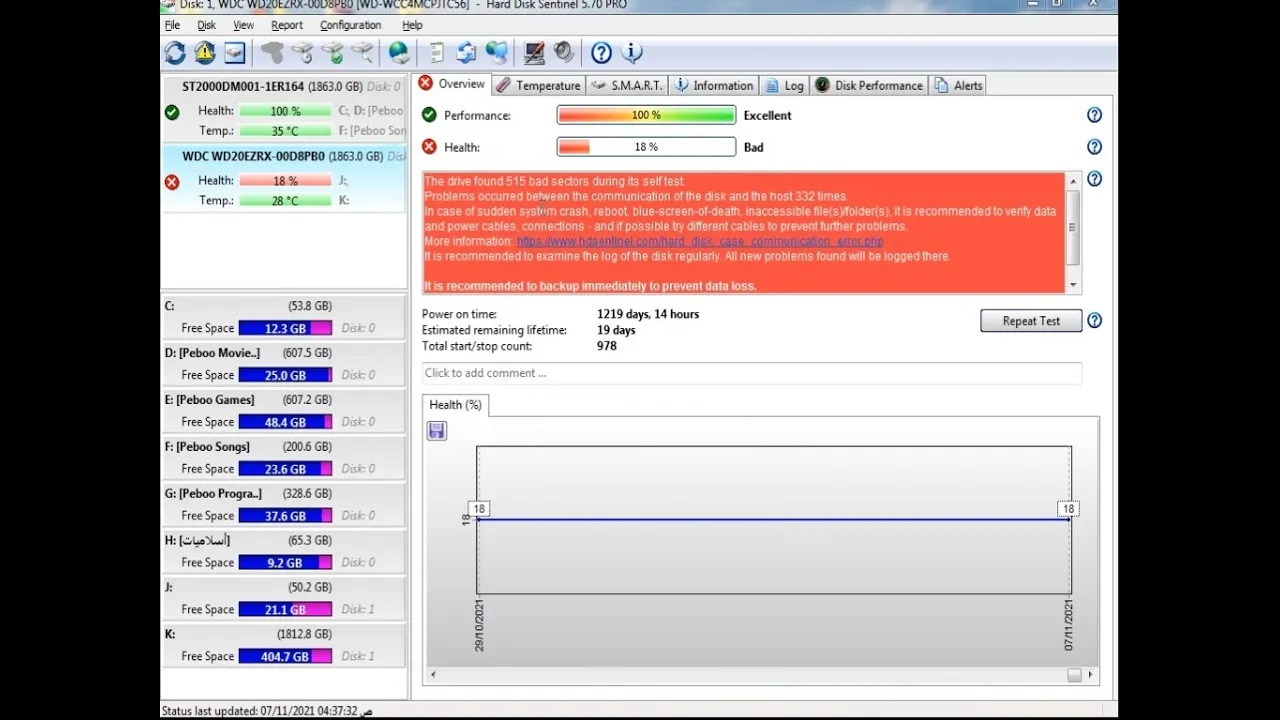Click the disk panel toolbar icon

tap(234, 53)
